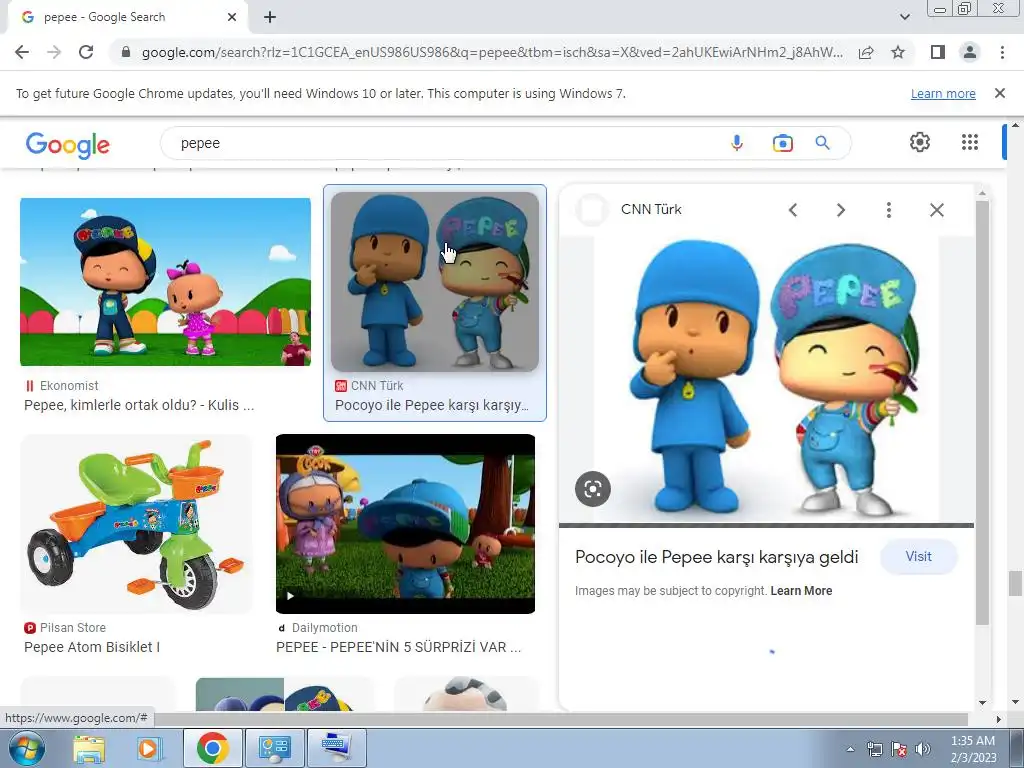Open a new browser tab
This screenshot has width=1024, height=768.
tap(270, 18)
